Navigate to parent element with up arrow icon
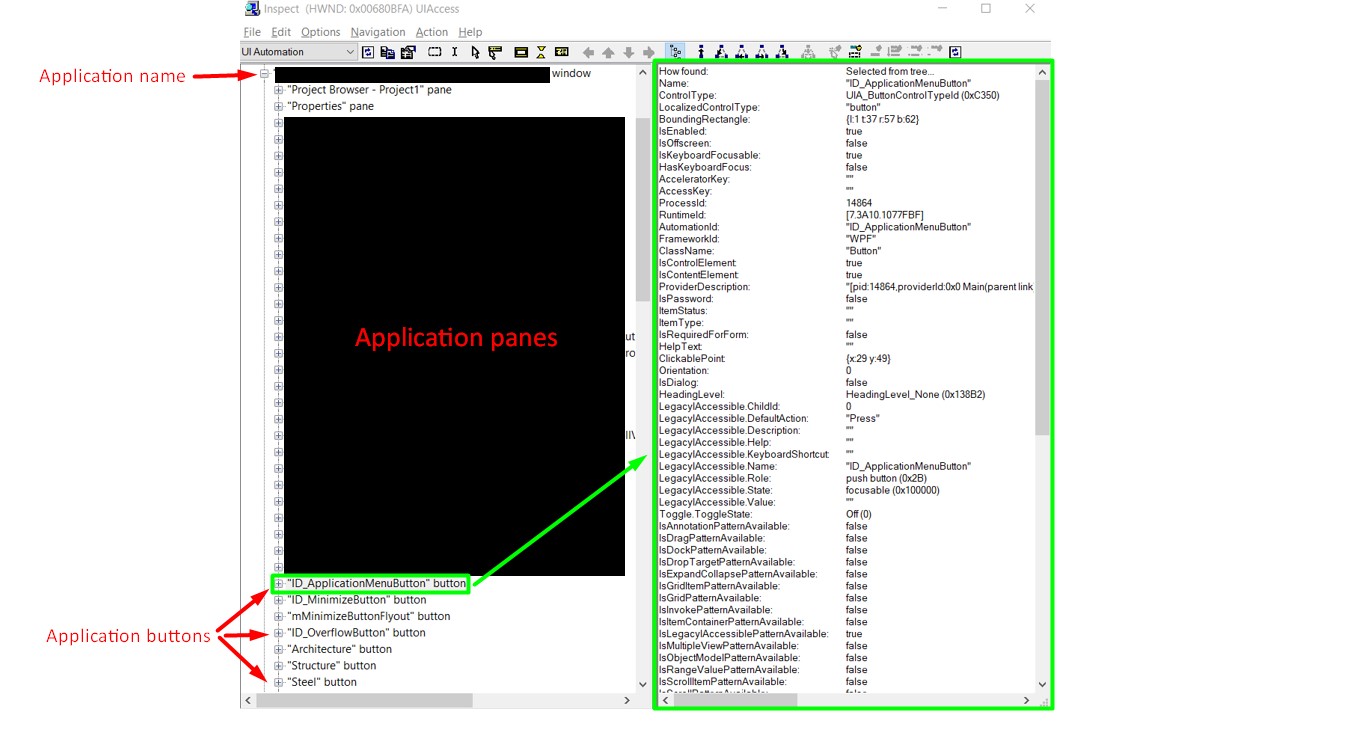This screenshot has height=744, width=1371. (x=608, y=51)
